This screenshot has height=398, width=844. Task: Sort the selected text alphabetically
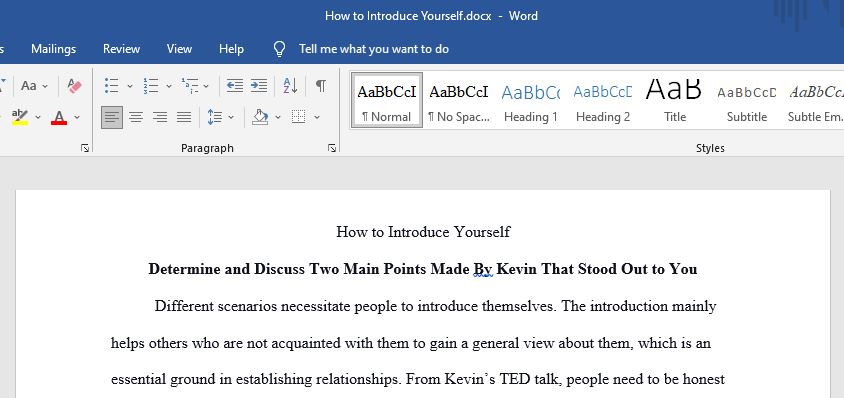(x=290, y=86)
